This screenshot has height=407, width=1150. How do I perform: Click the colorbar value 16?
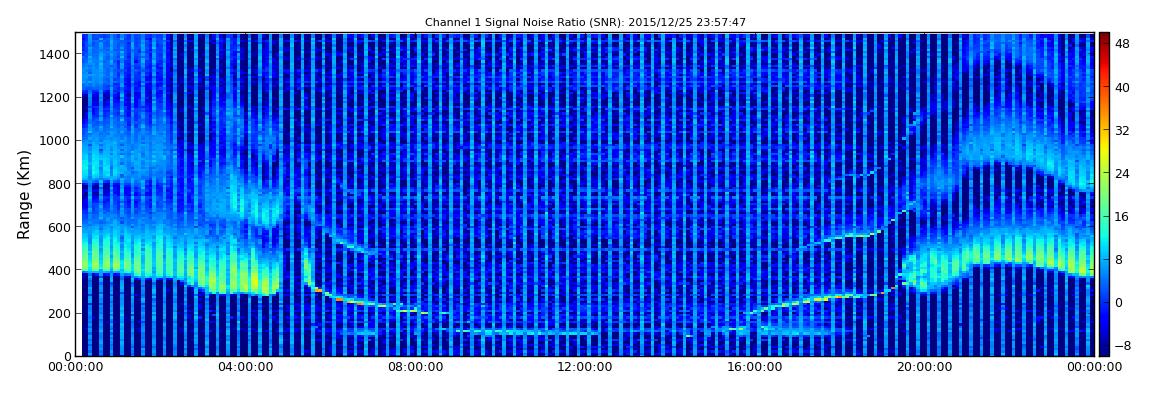click(x=1122, y=216)
